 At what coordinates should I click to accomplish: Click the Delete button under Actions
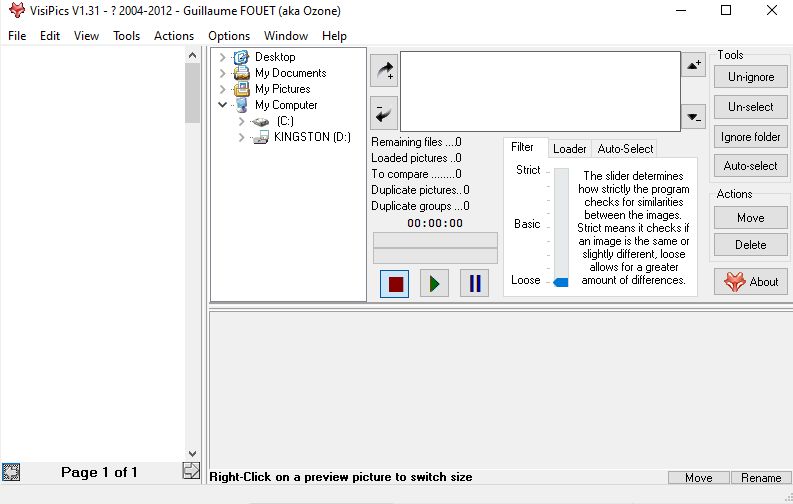(751, 245)
